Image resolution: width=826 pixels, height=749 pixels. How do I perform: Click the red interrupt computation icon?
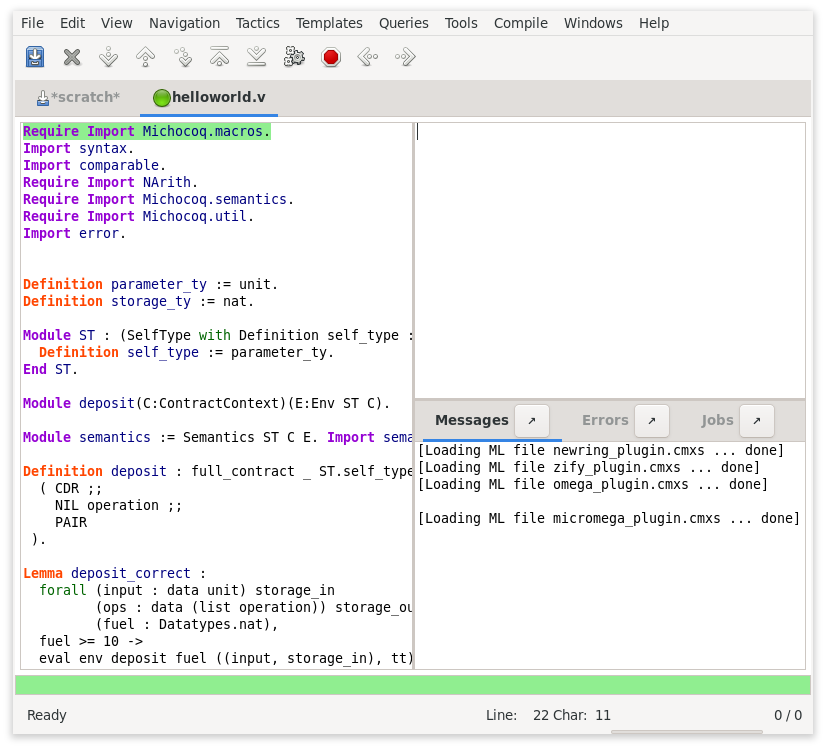pos(330,57)
